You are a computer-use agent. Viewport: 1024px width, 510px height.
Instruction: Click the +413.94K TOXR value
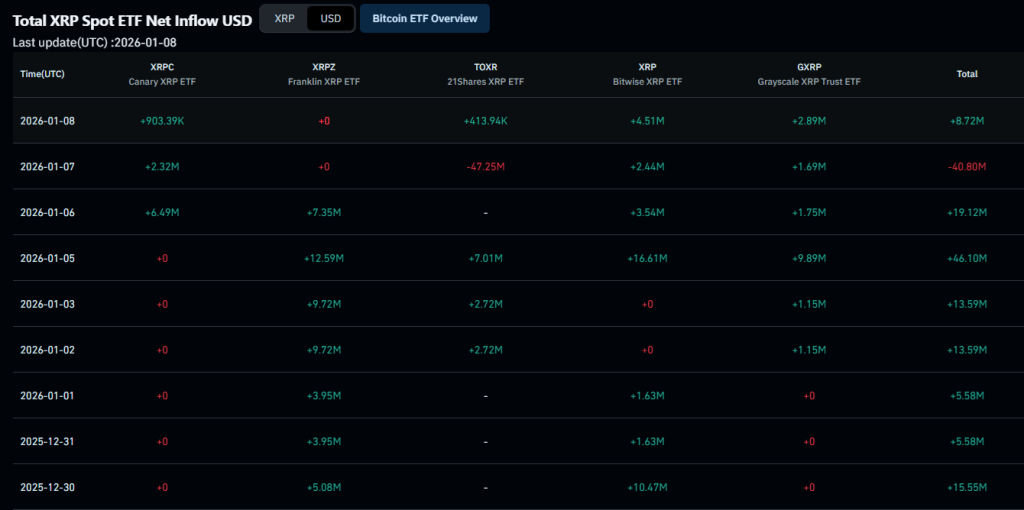pyautogui.click(x=485, y=121)
